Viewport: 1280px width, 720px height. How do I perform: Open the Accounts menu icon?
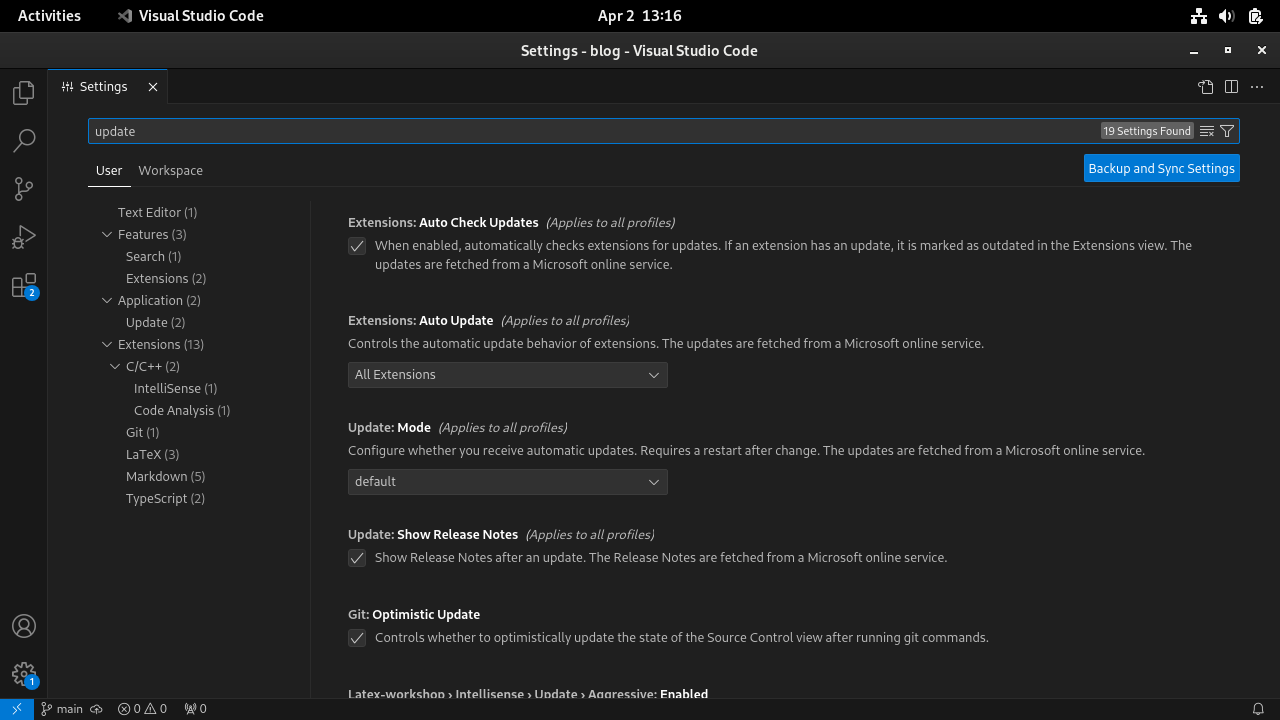[24, 626]
